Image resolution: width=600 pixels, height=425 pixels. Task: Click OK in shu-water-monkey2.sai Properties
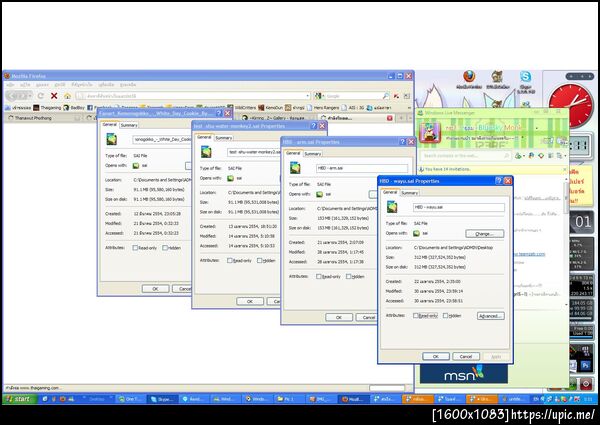(x=250, y=301)
